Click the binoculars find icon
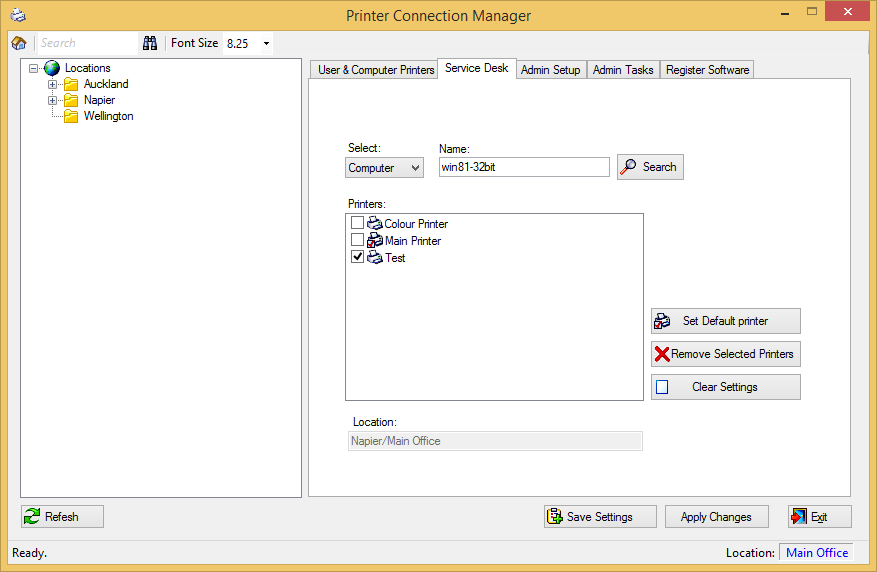Screen dimensions: 877x572 point(150,43)
